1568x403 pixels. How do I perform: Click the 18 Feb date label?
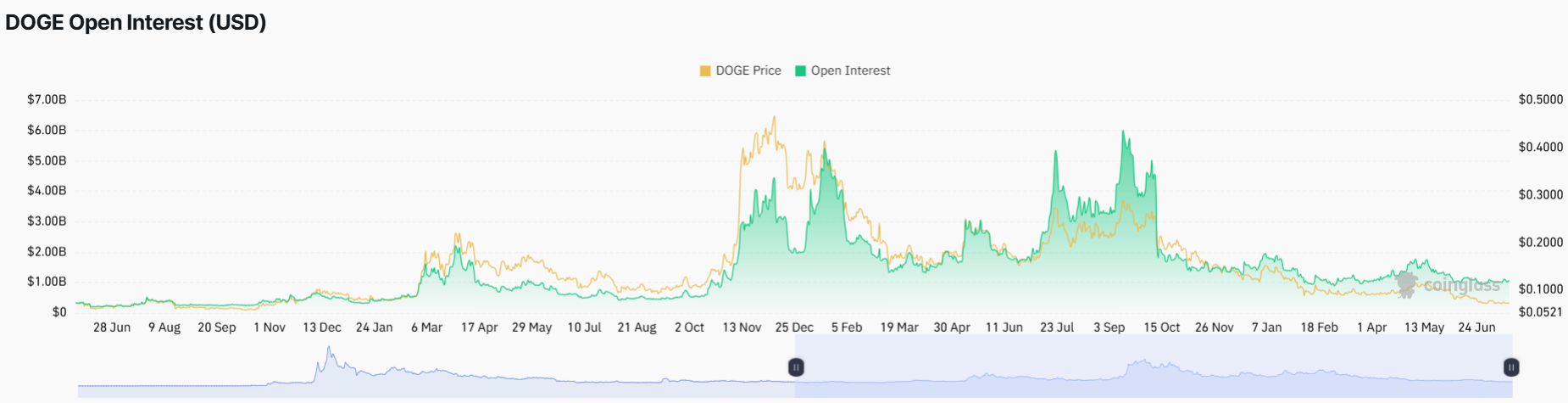(1320, 327)
